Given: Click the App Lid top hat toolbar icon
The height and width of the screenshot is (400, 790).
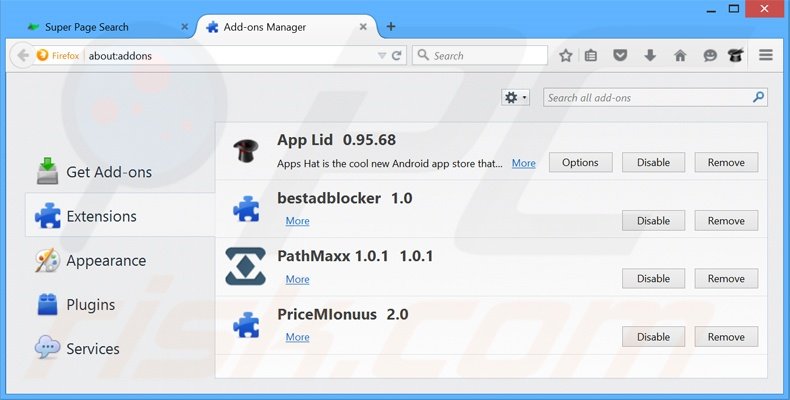Looking at the screenshot, I should pos(736,55).
